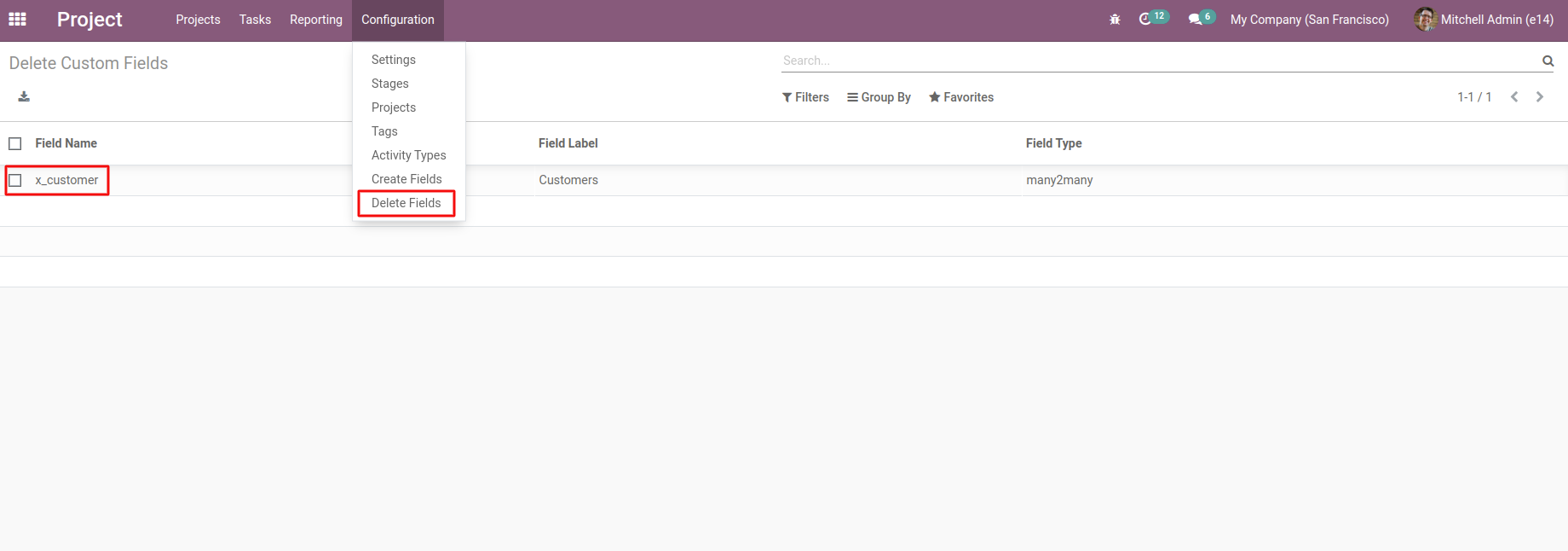Click the many2many type cell
The image size is (1568, 551).
[1059, 180]
